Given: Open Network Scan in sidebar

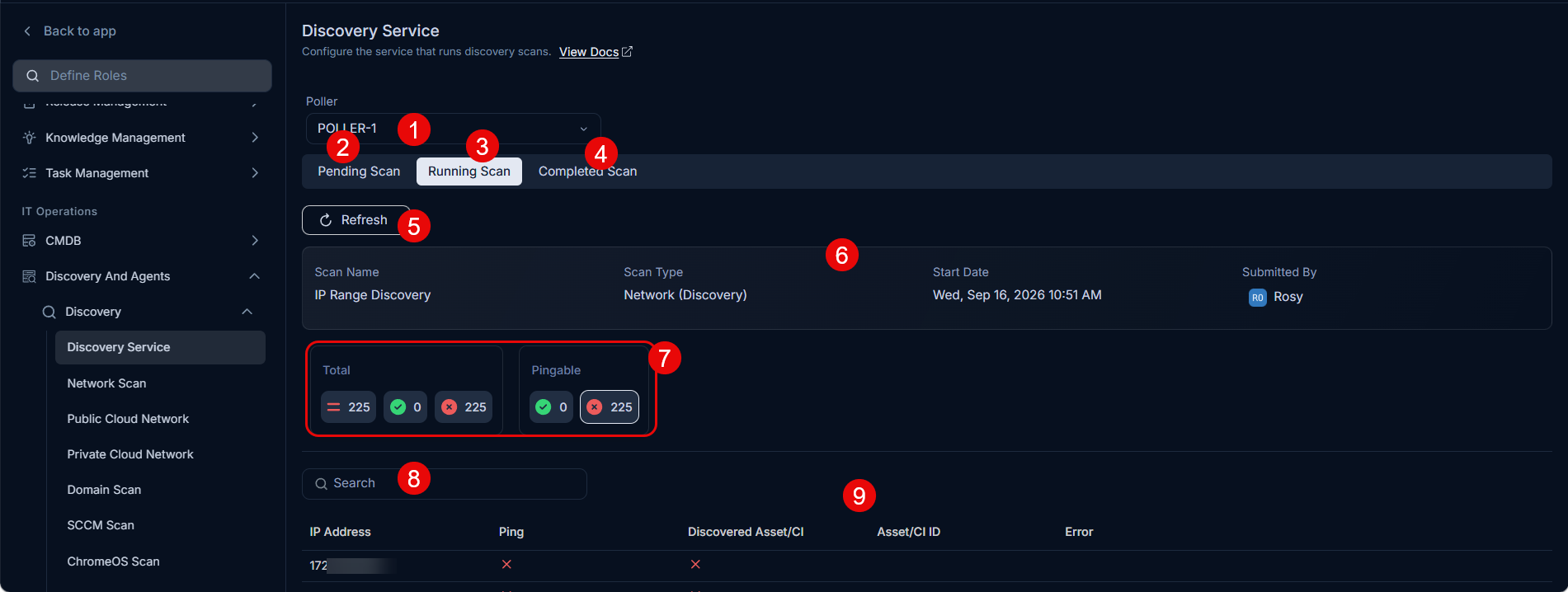Looking at the screenshot, I should [x=106, y=383].
